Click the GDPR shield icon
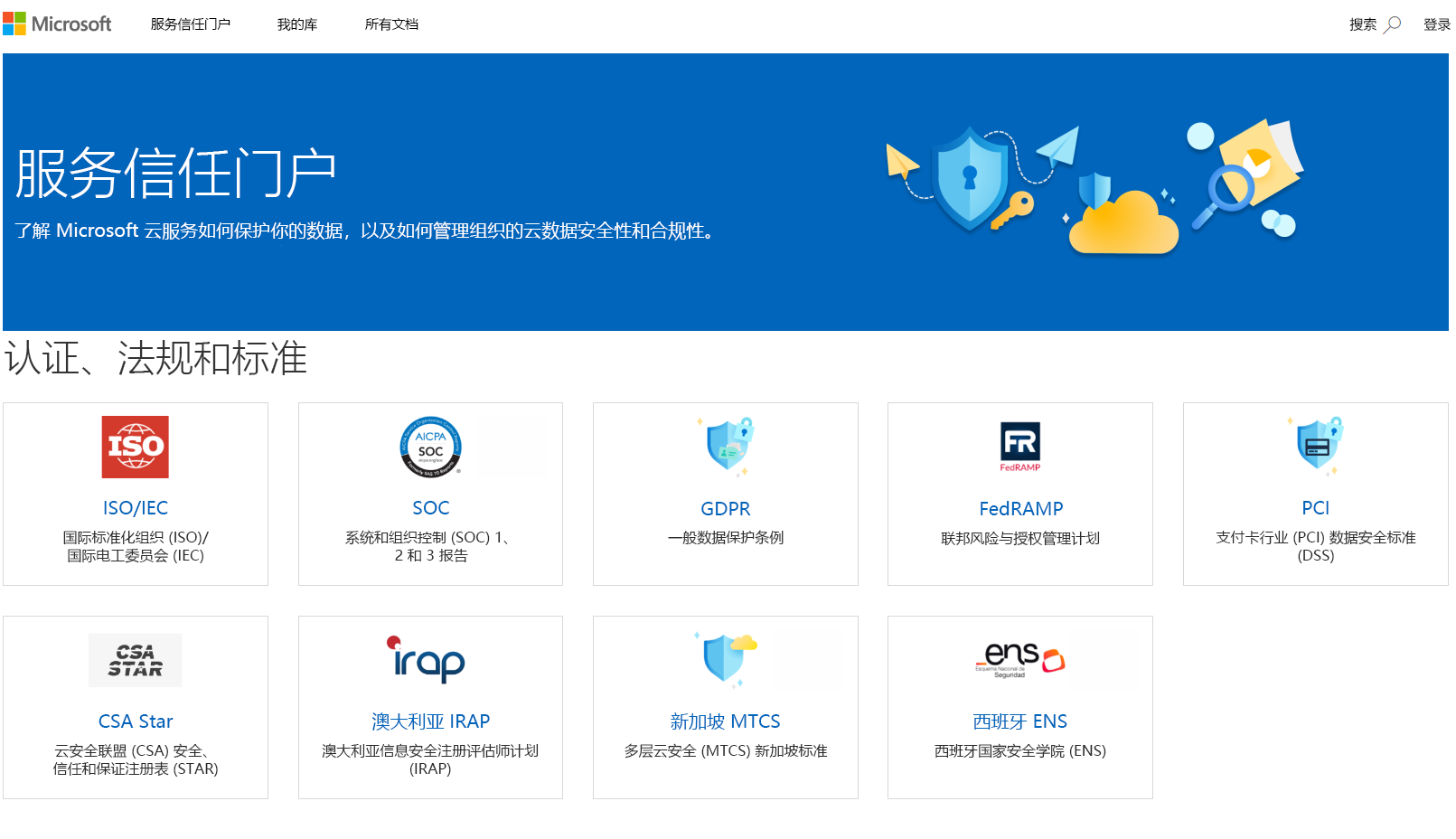1456x839 pixels. coord(726,447)
